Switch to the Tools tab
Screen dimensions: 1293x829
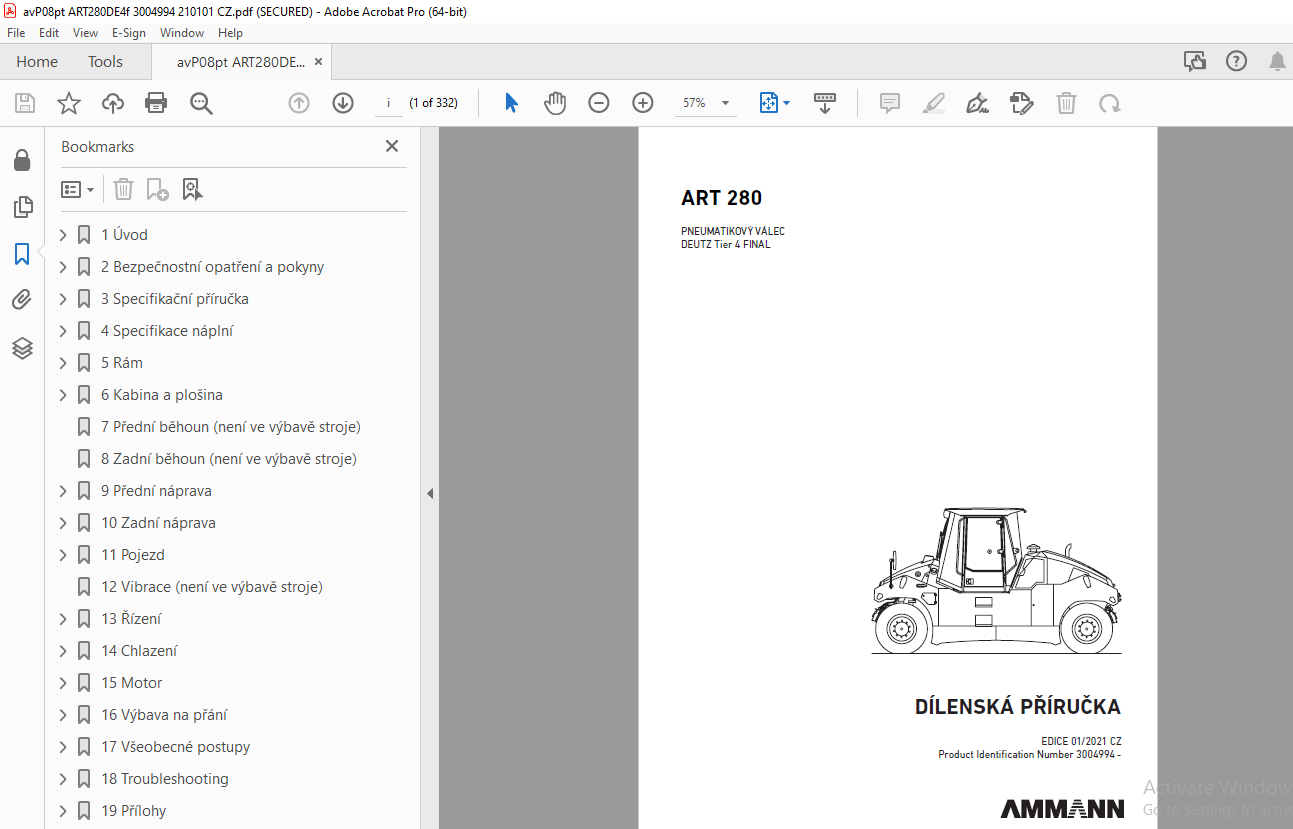coord(105,62)
